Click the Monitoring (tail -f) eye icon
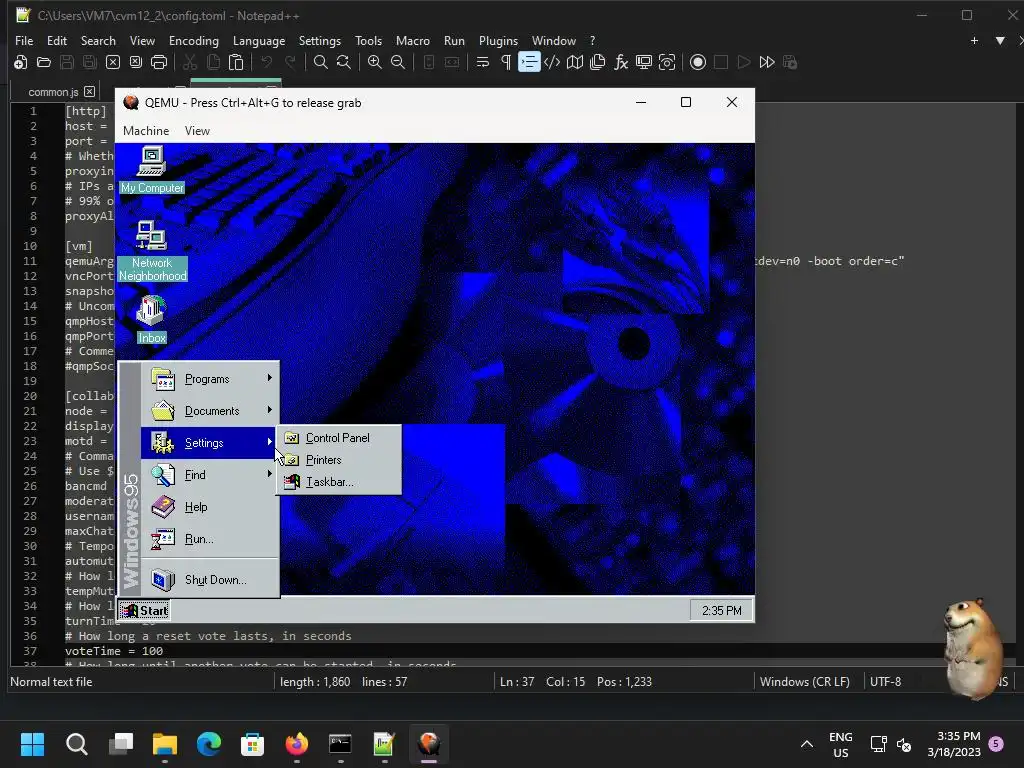The height and width of the screenshot is (768, 1024). coord(667,62)
